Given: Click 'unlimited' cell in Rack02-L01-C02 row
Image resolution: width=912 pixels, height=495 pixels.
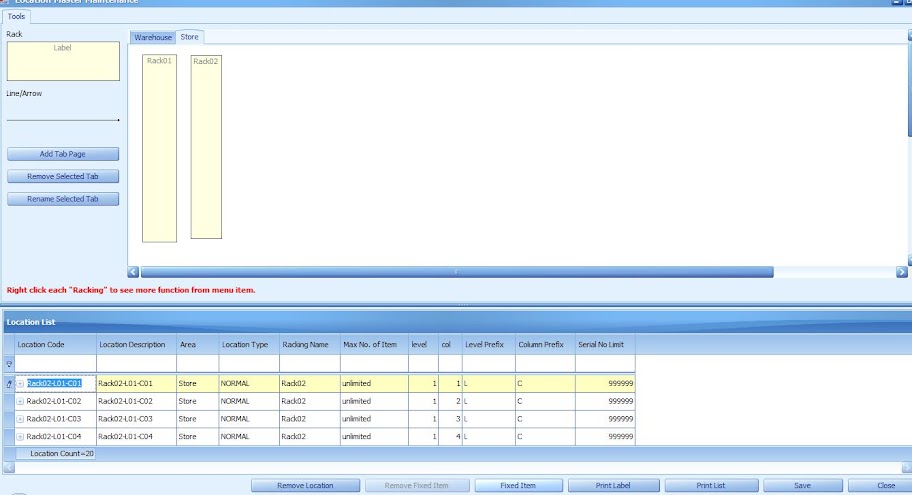Looking at the screenshot, I should 375,401.
